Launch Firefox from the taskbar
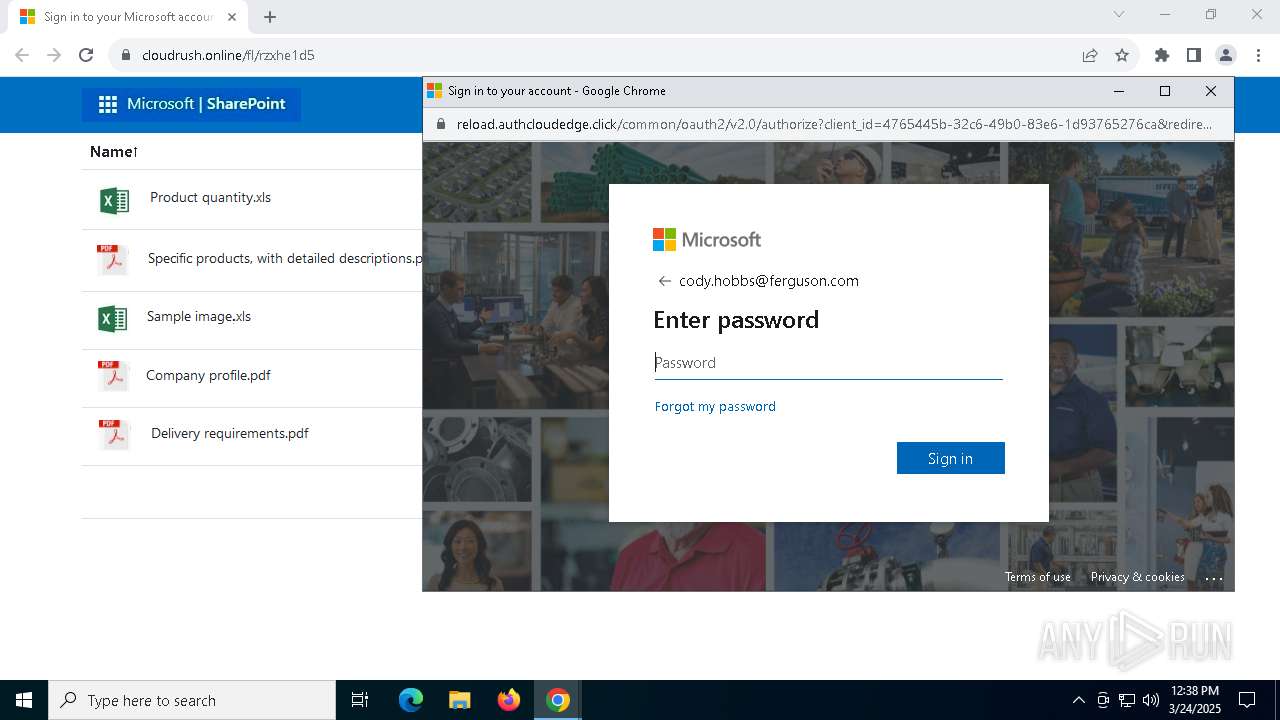Image resolution: width=1280 pixels, height=720 pixels. 509,700
